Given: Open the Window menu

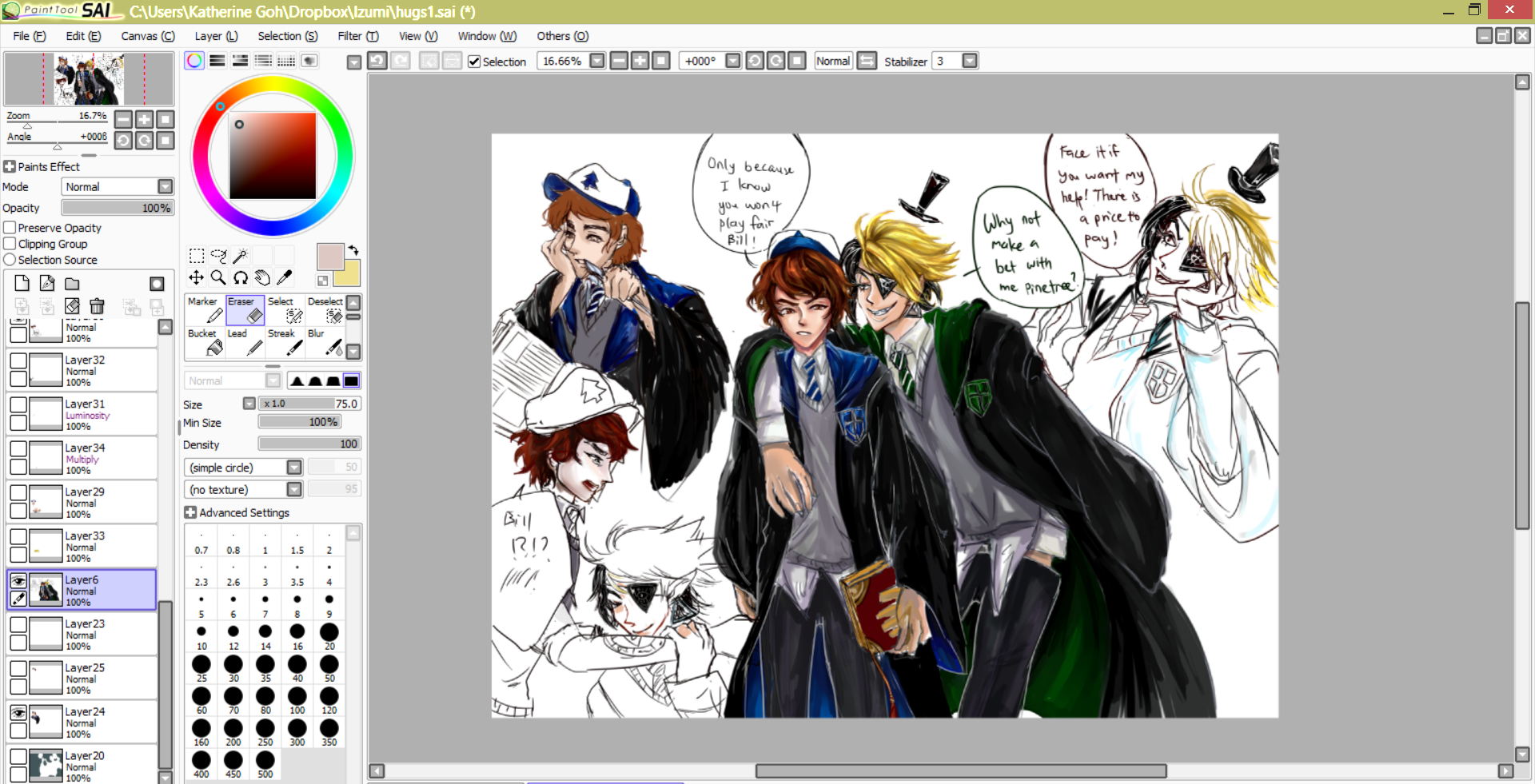Looking at the screenshot, I should (487, 36).
